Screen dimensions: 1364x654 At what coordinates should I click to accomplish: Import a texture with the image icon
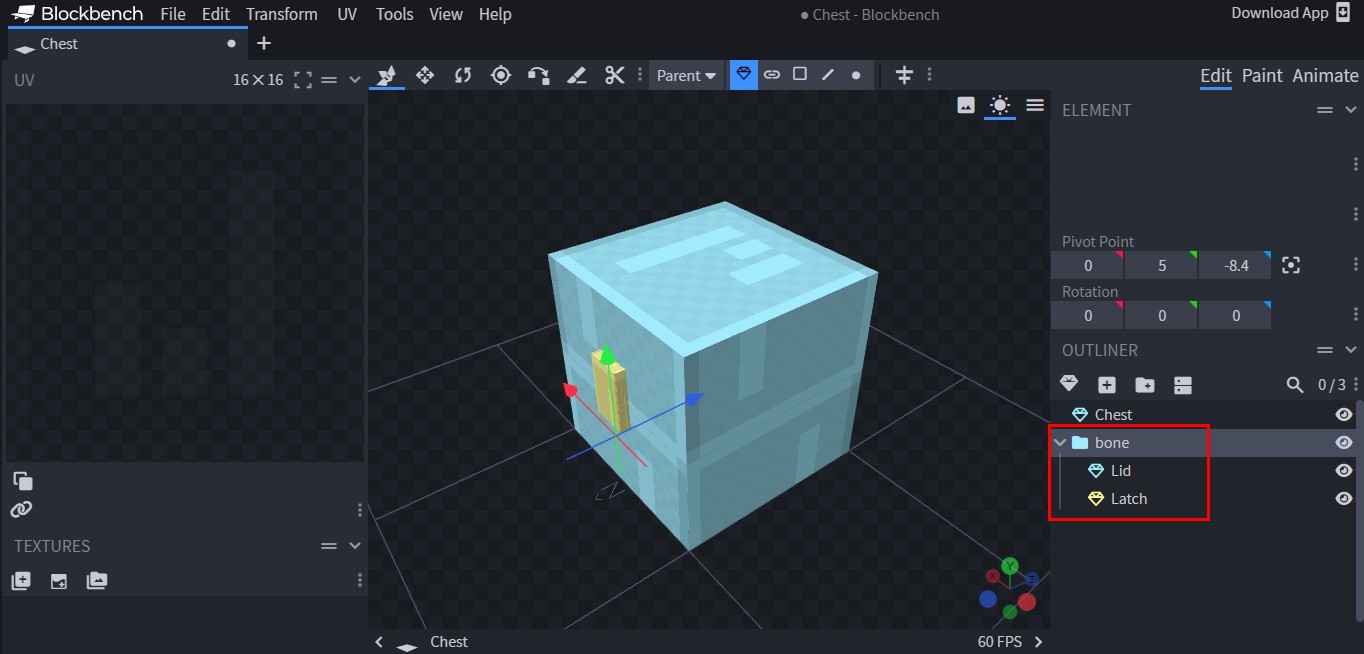coord(59,581)
